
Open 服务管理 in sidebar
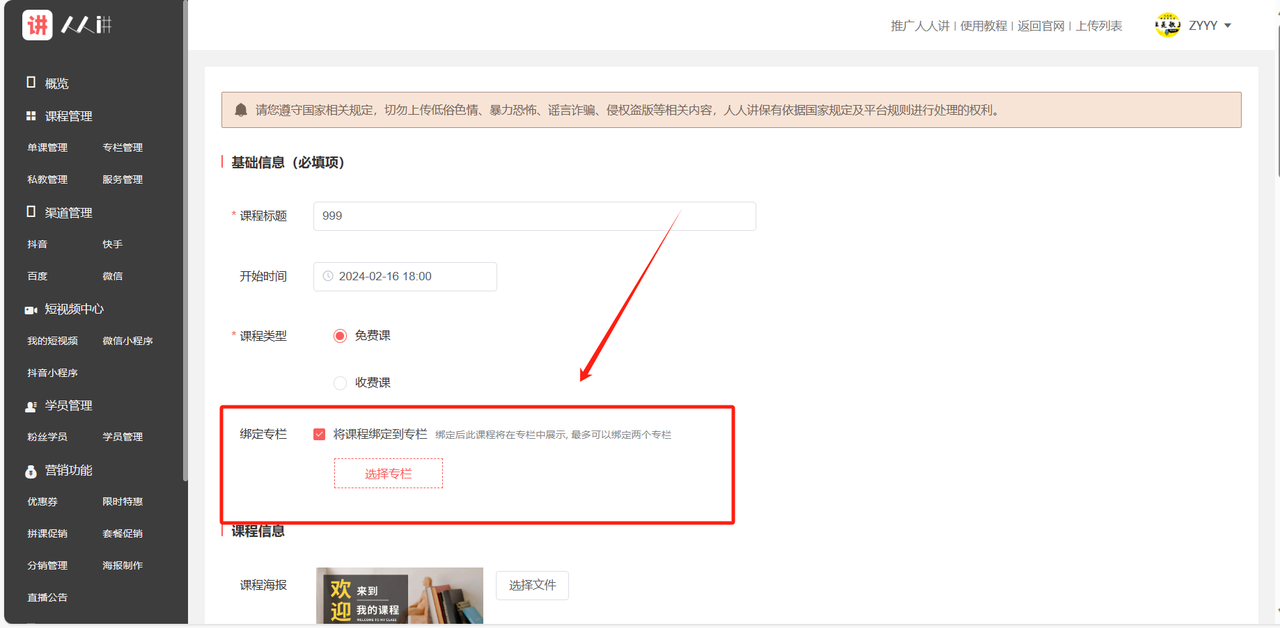tap(122, 180)
